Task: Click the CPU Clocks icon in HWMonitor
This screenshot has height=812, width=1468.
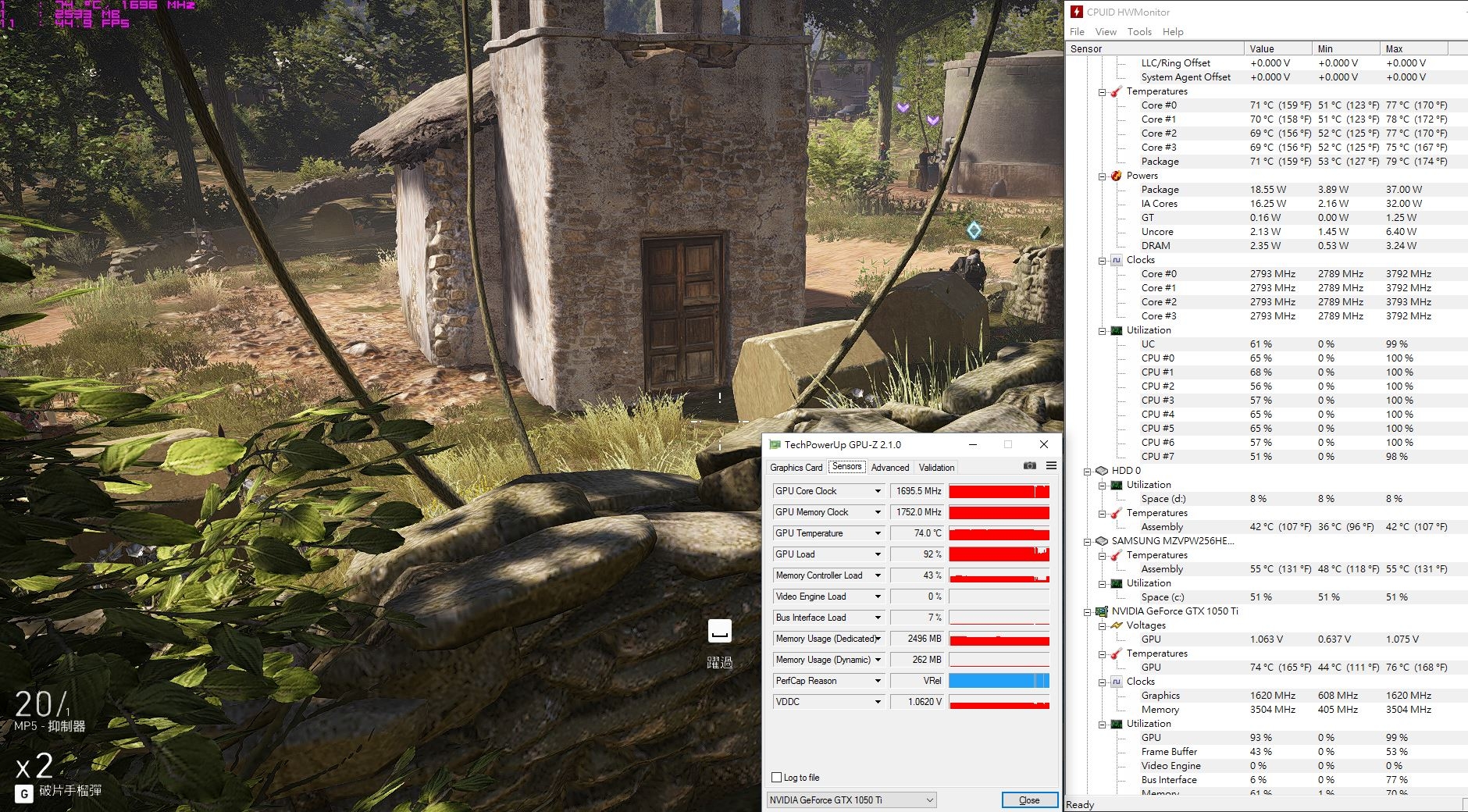Action: [1117, 260]
